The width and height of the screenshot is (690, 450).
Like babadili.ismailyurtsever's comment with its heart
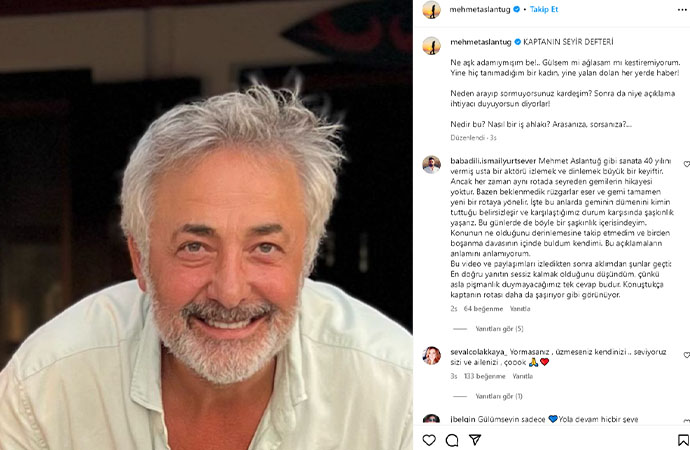686,164
